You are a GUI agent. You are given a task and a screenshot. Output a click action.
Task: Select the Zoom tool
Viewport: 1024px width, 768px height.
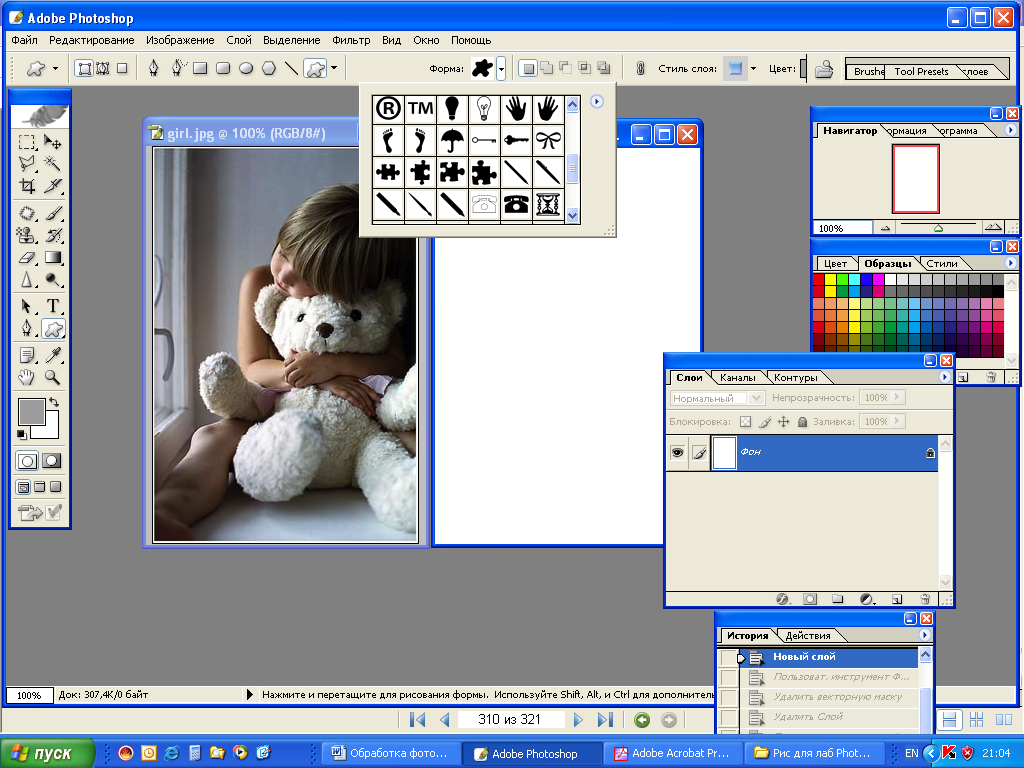coord(52,377)
